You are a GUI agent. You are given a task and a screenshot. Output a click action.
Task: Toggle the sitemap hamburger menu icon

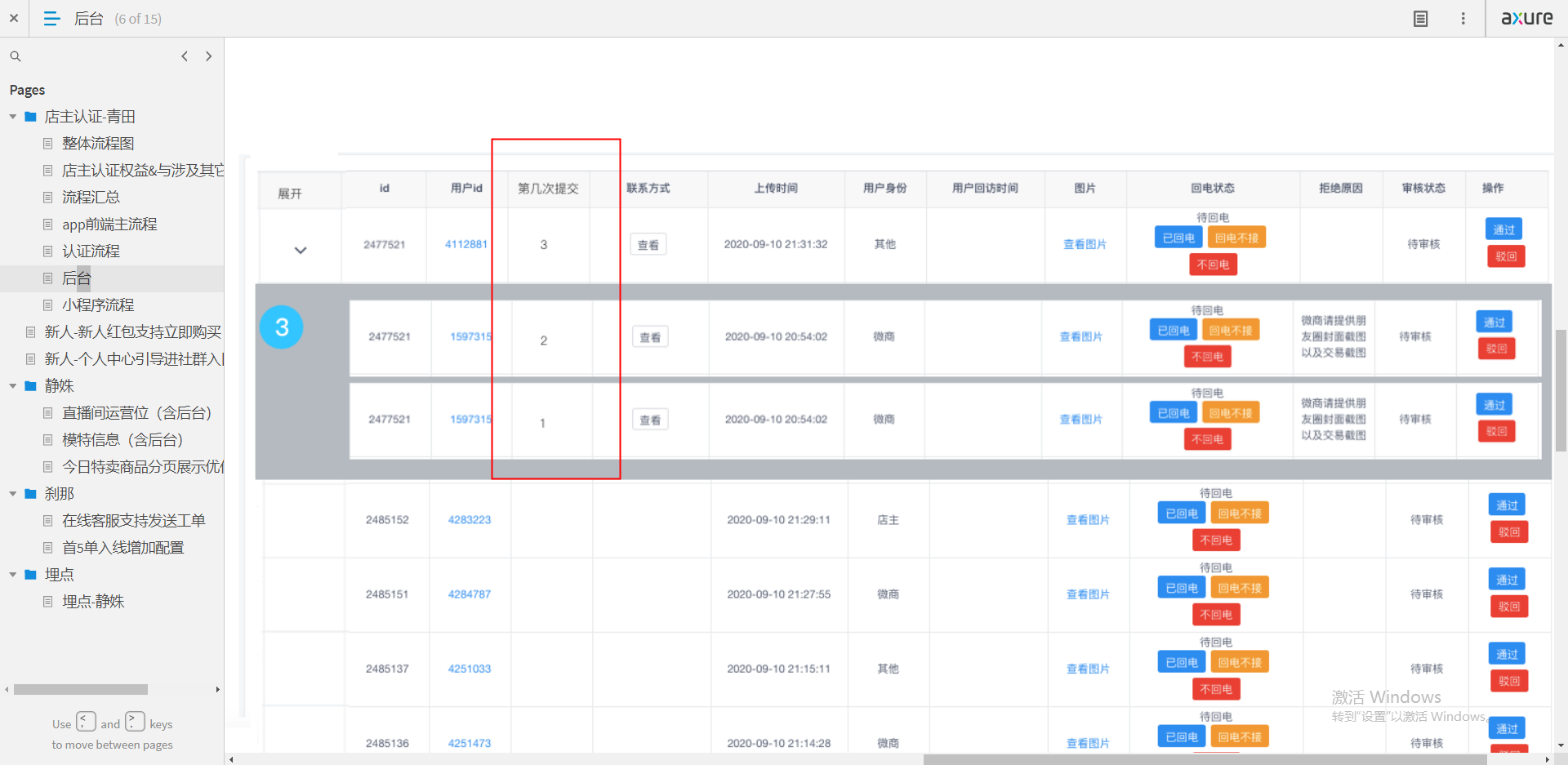(51, 18)
